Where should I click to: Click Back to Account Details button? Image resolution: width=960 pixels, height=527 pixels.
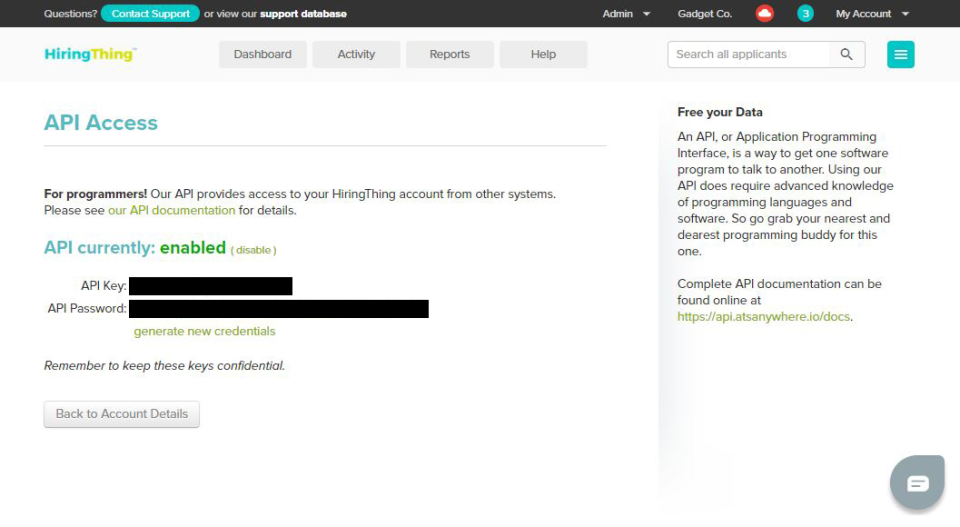coord(122,414)
